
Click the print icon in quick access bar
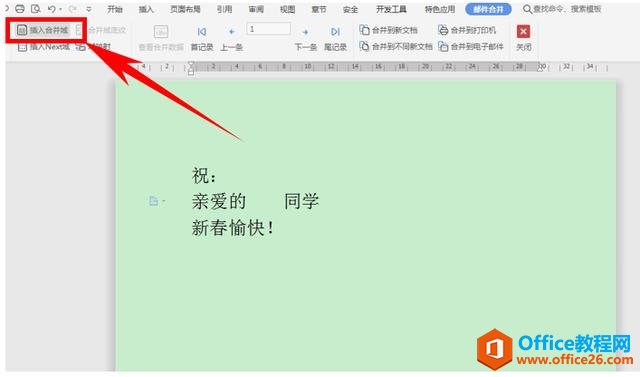20,9
